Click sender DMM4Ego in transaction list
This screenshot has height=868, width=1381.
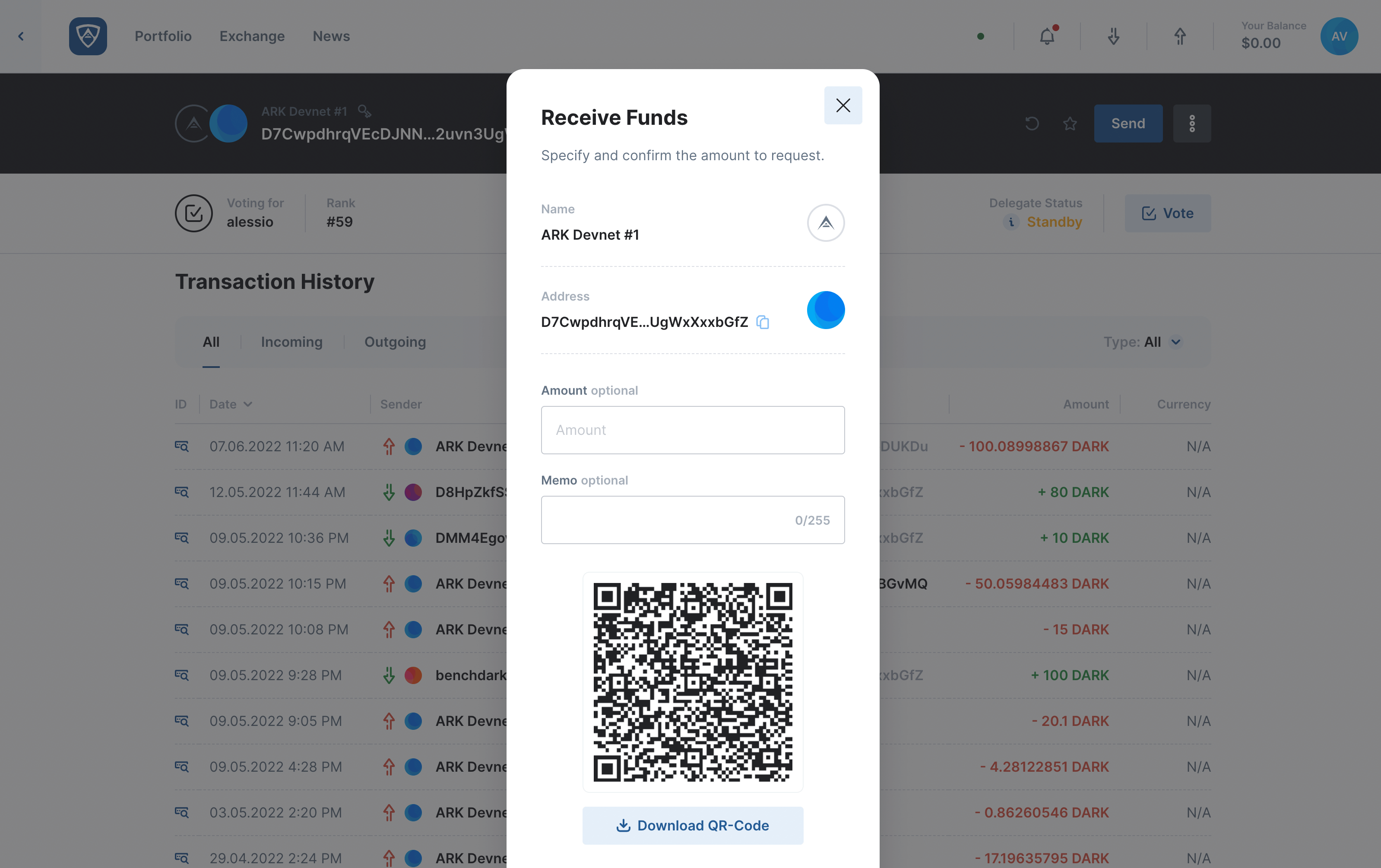coord(470,538)
